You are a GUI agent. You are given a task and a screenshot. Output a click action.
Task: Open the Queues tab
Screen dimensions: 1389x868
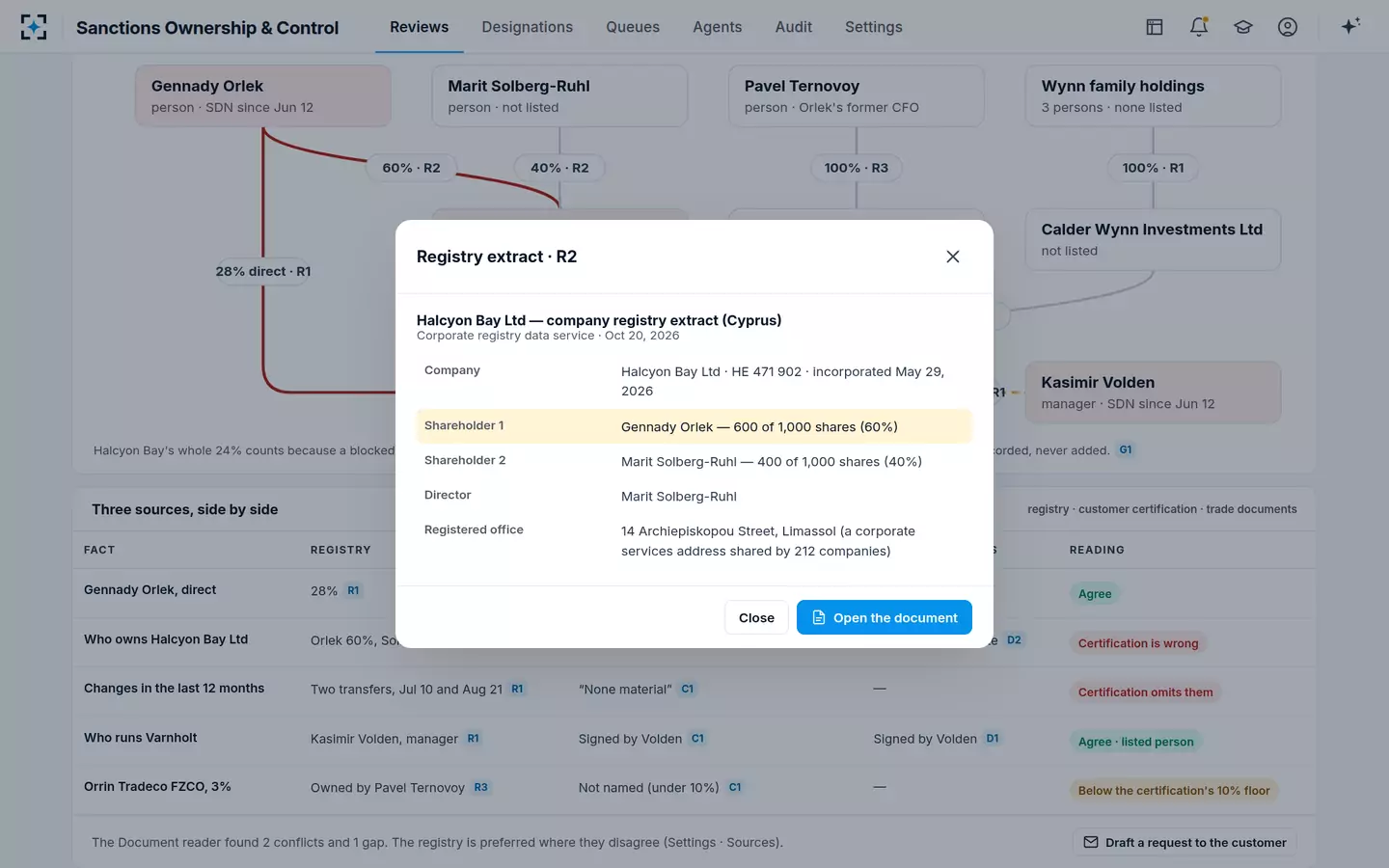coord(633,27)
